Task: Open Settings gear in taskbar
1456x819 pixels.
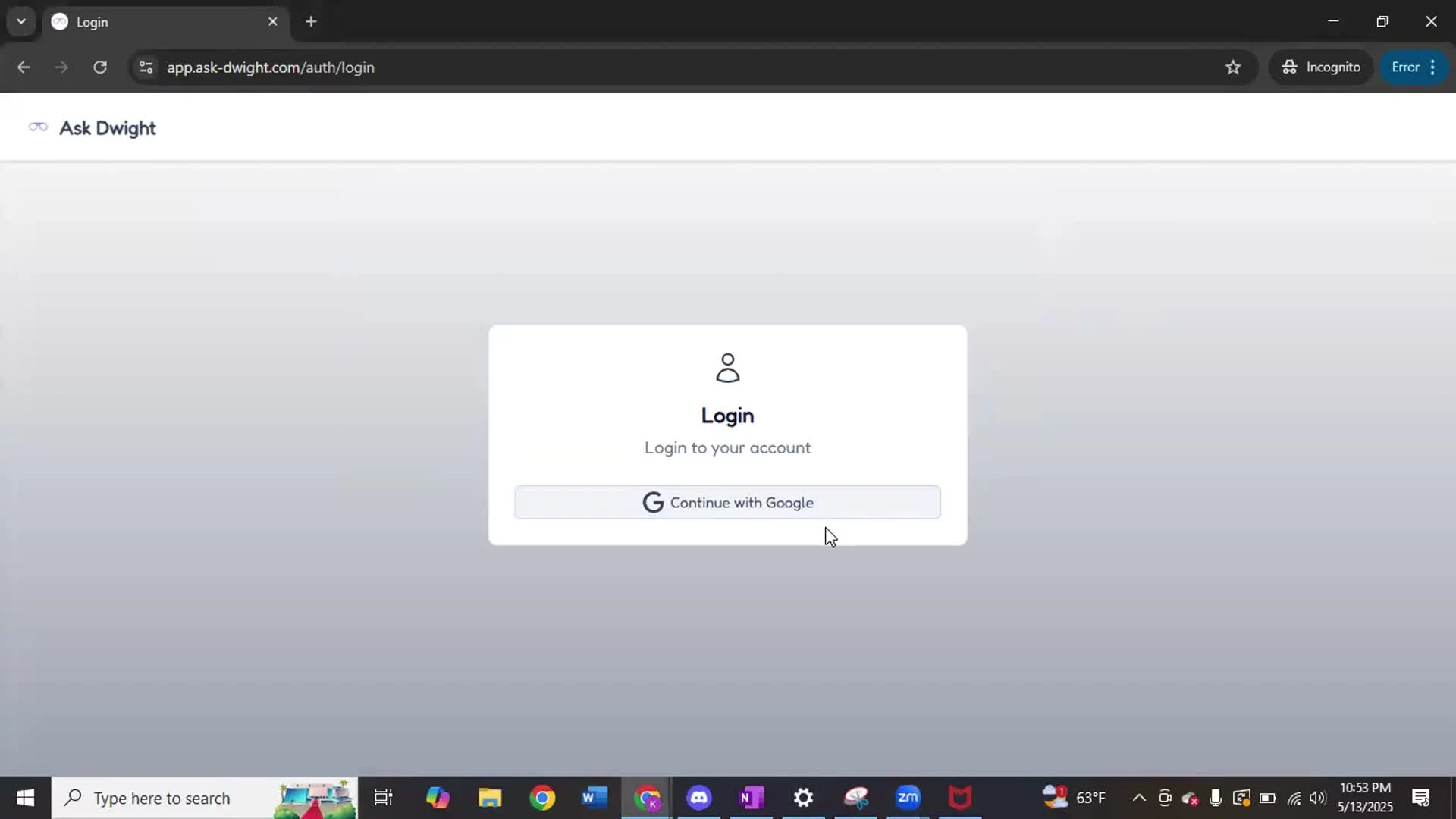Action: point(804,798)
